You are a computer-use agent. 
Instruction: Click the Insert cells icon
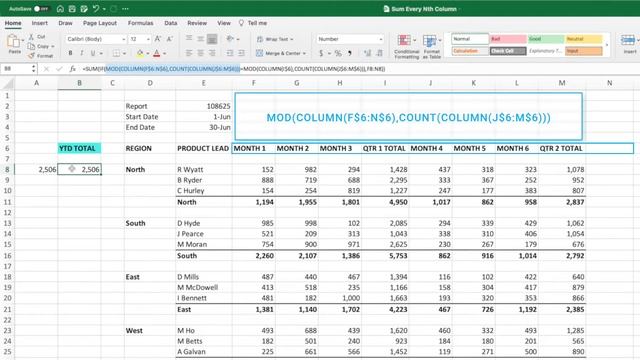(x=628, y=40)
